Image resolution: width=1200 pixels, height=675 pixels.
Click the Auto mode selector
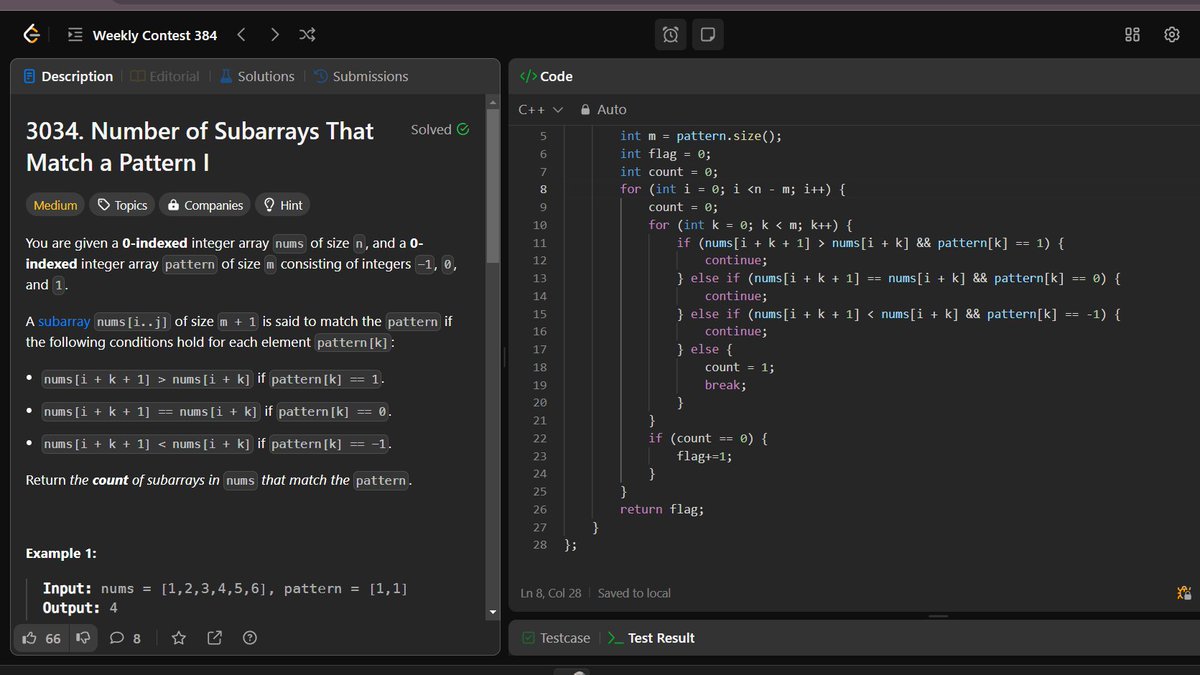pyautogui.click(x=603, y=110)
